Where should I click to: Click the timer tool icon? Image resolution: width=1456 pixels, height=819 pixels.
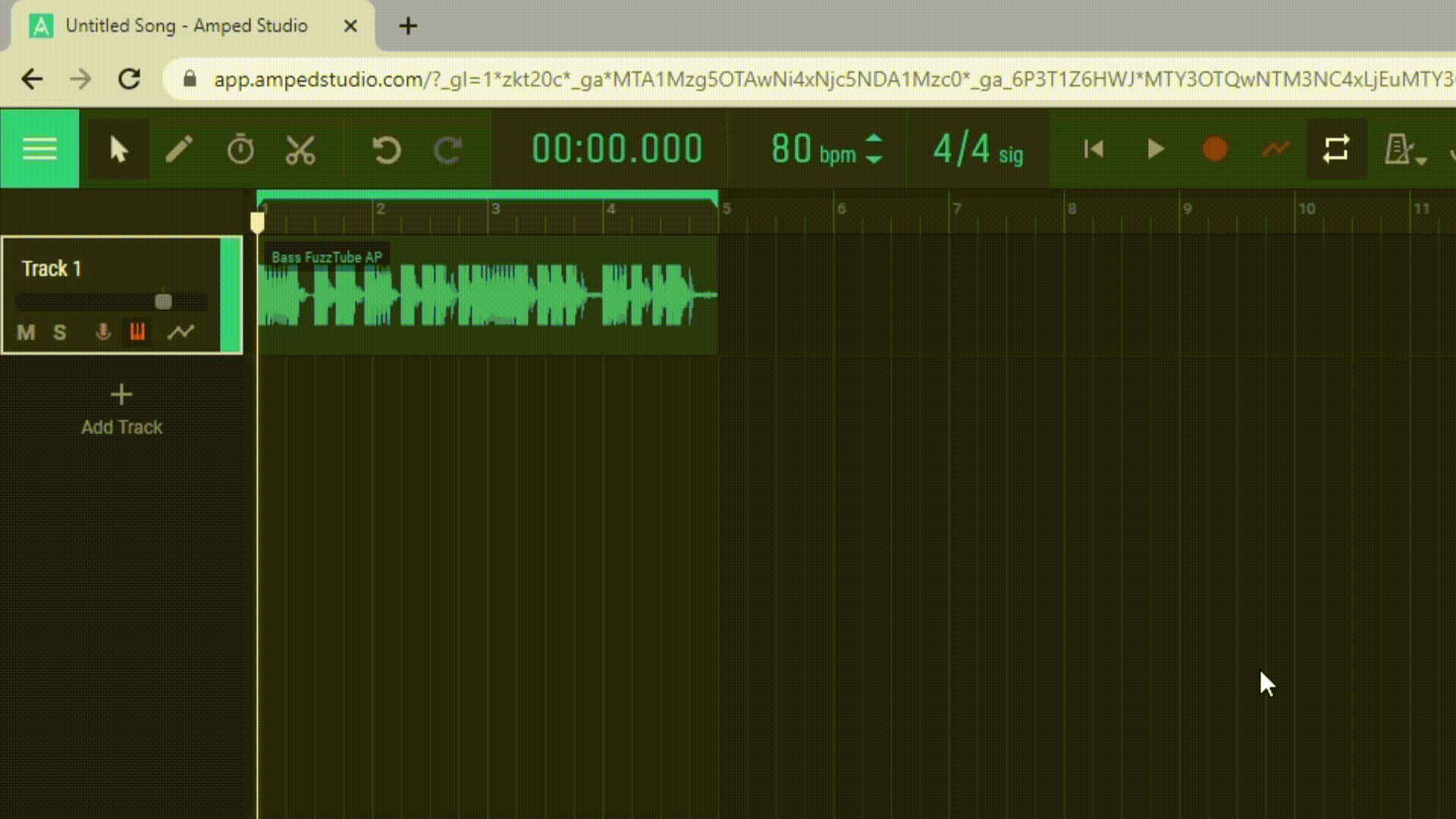(x=240, y=149)
